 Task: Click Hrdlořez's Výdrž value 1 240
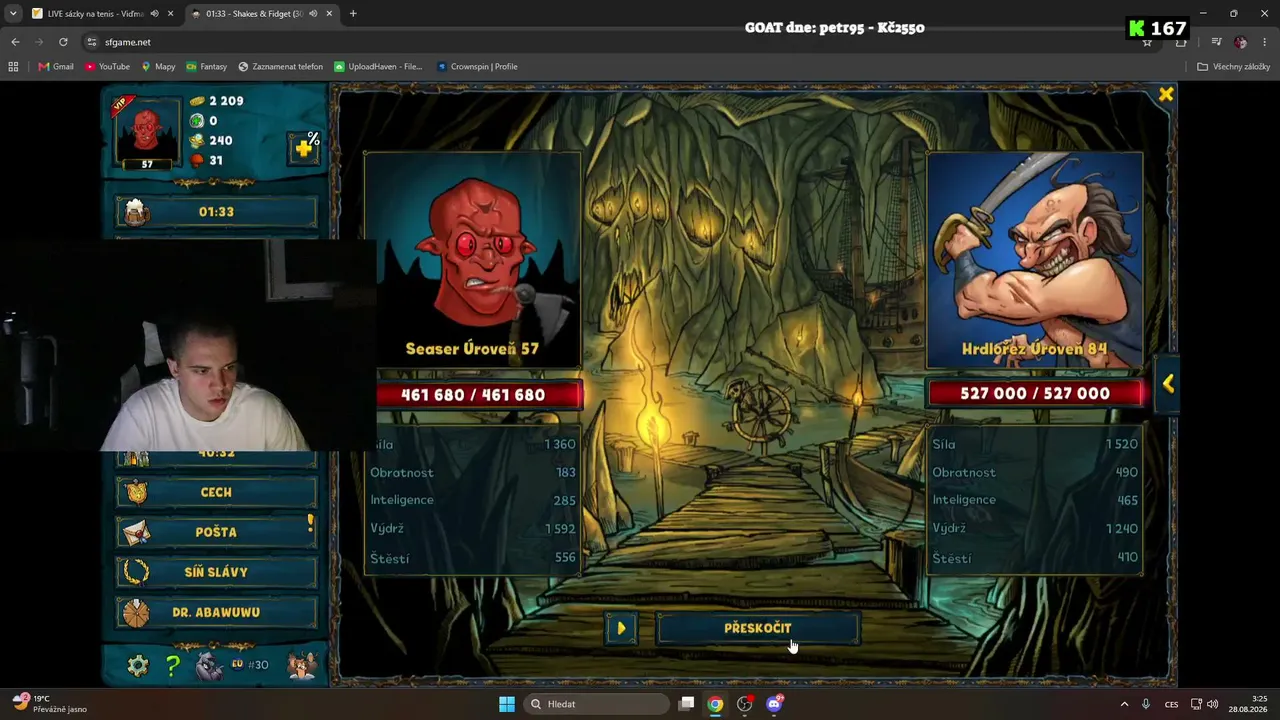1122,528
